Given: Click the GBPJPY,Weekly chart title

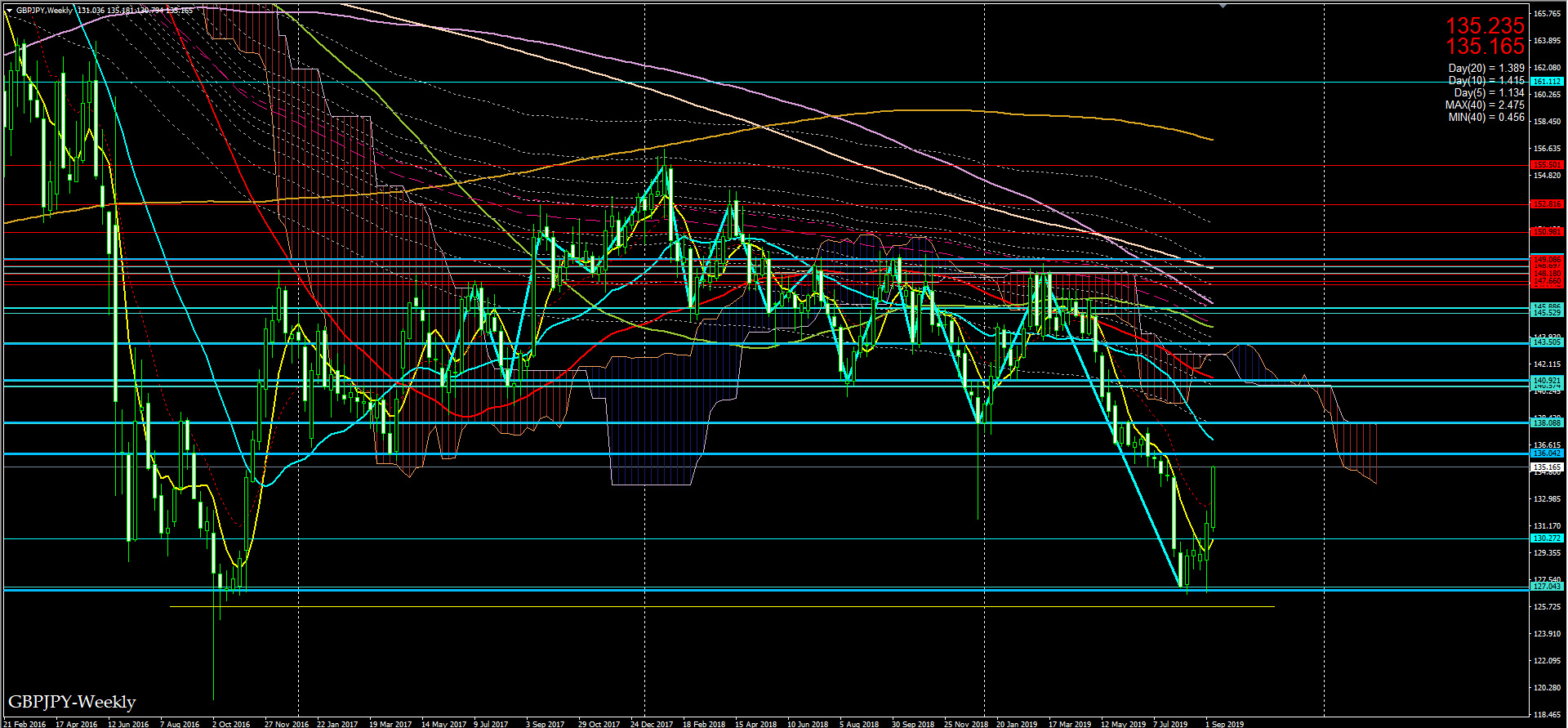Looking at the screenshot, I should (x=43, y=11).
